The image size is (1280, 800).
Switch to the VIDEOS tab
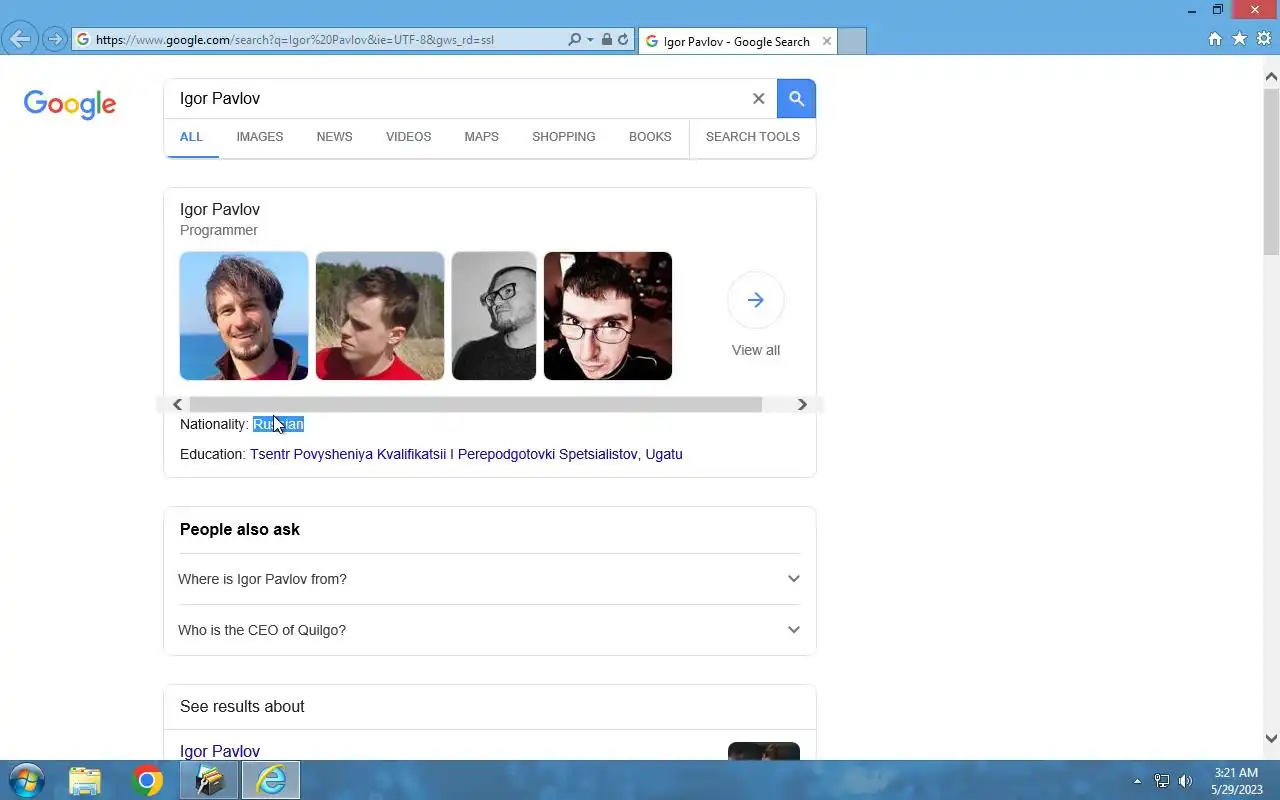click(x=408, y=137)
